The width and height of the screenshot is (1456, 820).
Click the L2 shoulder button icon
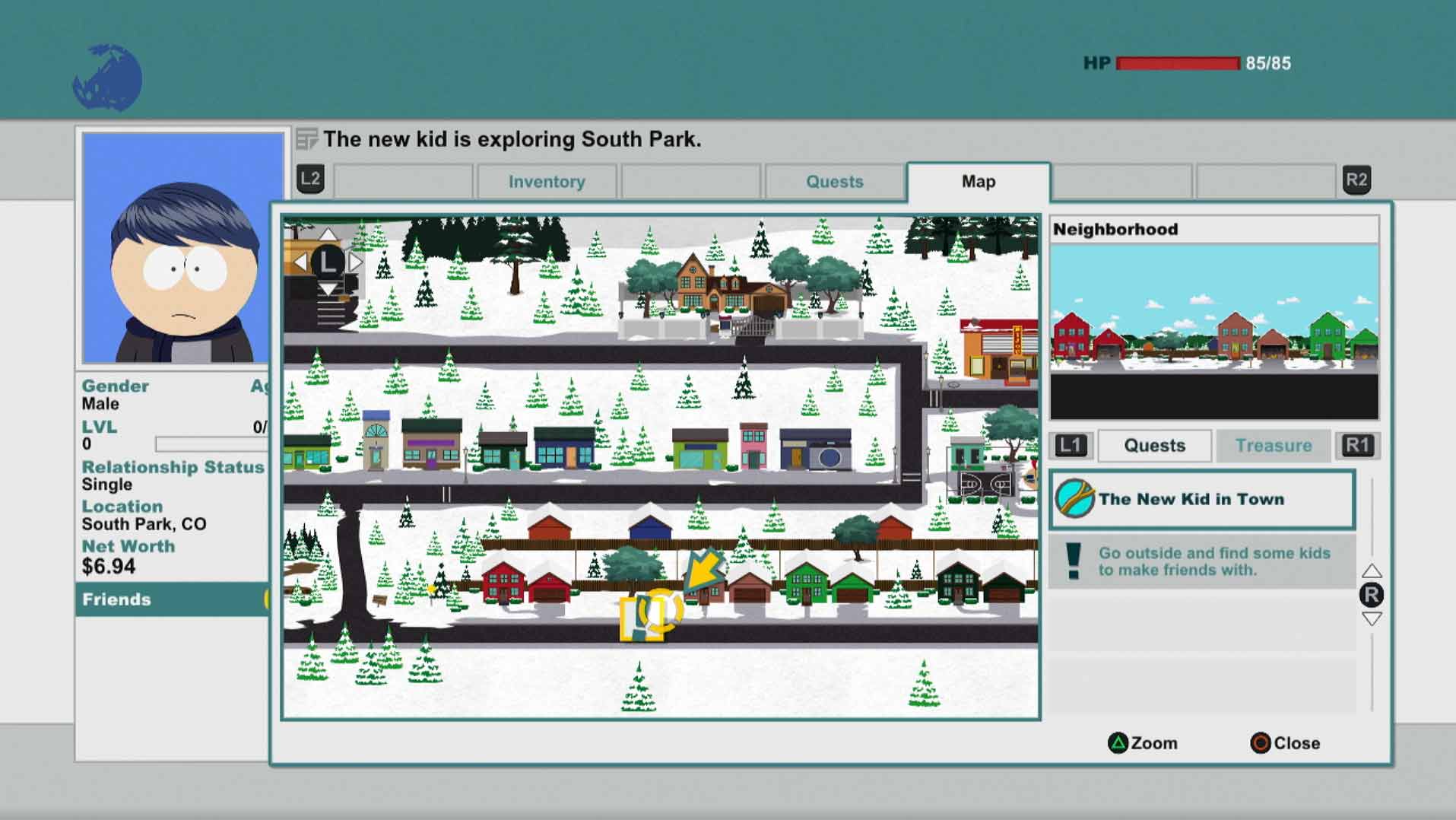click(310, 180)
